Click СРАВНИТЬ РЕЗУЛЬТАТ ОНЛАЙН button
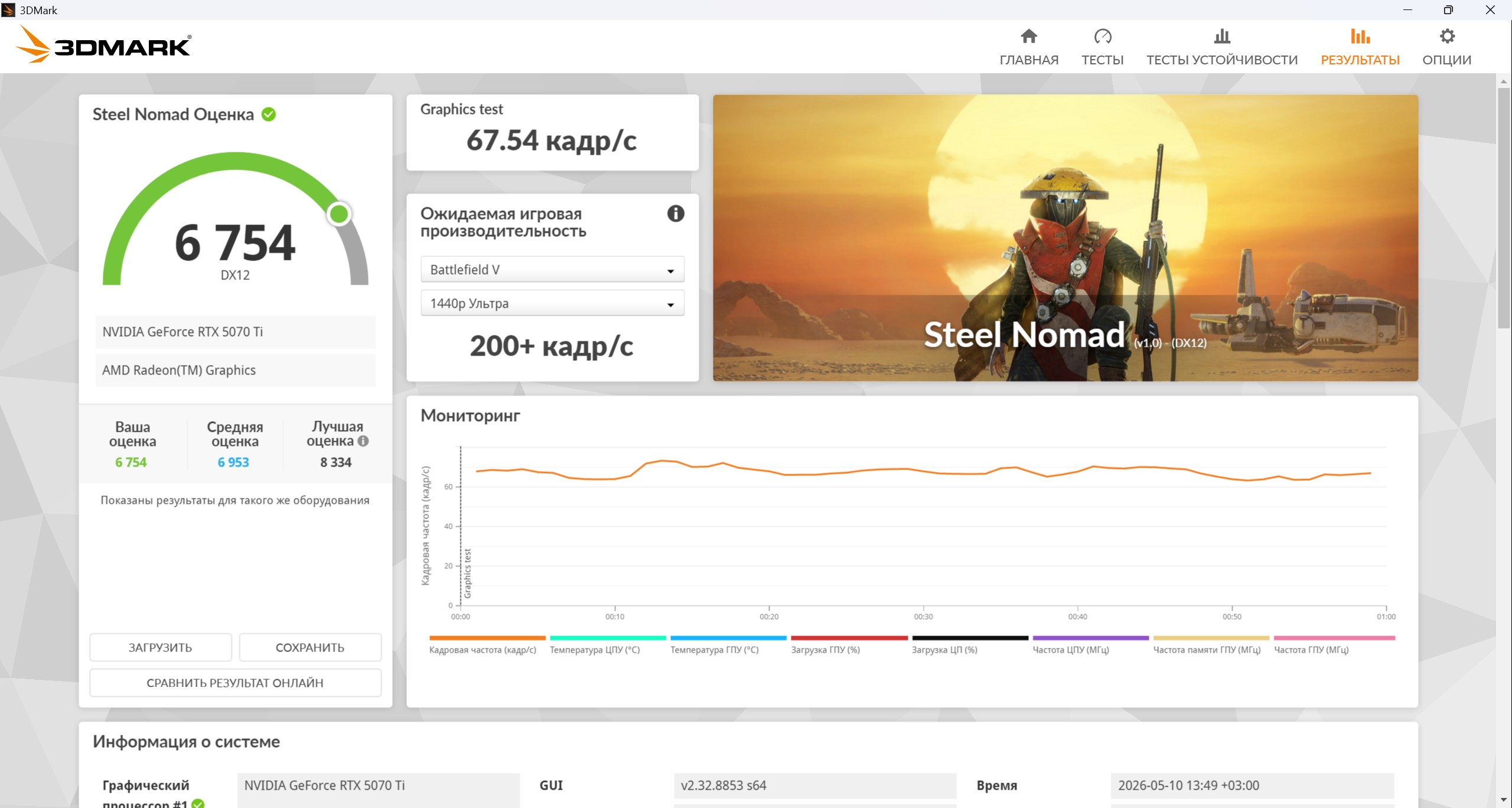 [x=235, y=683]
